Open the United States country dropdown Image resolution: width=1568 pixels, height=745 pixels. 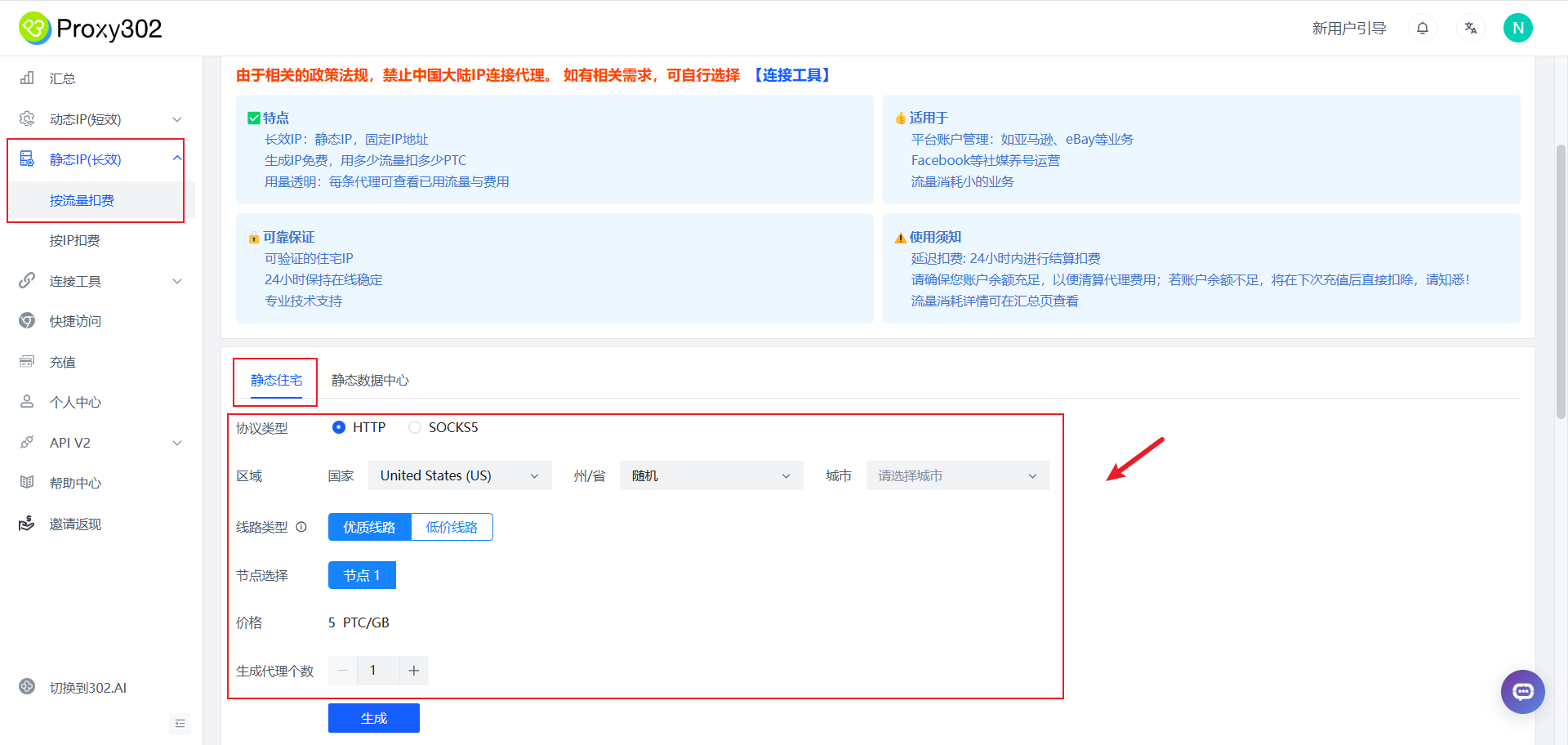tap(459, 475)
